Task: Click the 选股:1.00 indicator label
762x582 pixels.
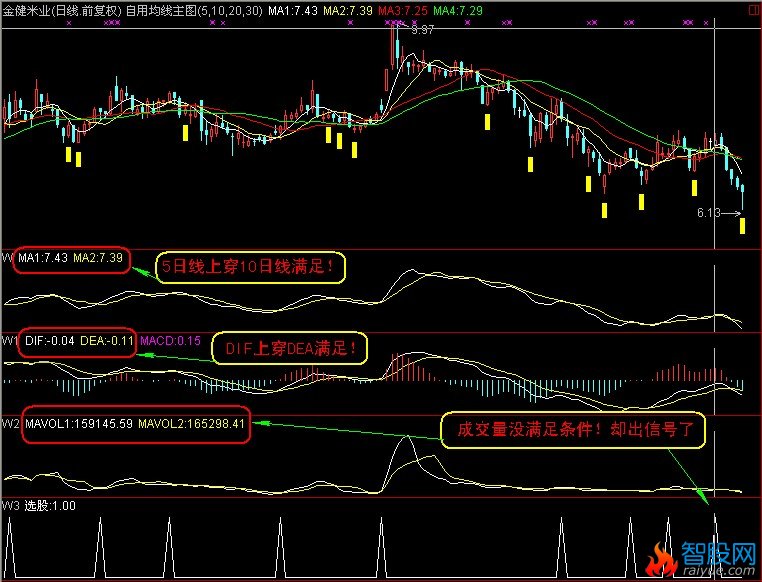Action: [x=50, y=506]
